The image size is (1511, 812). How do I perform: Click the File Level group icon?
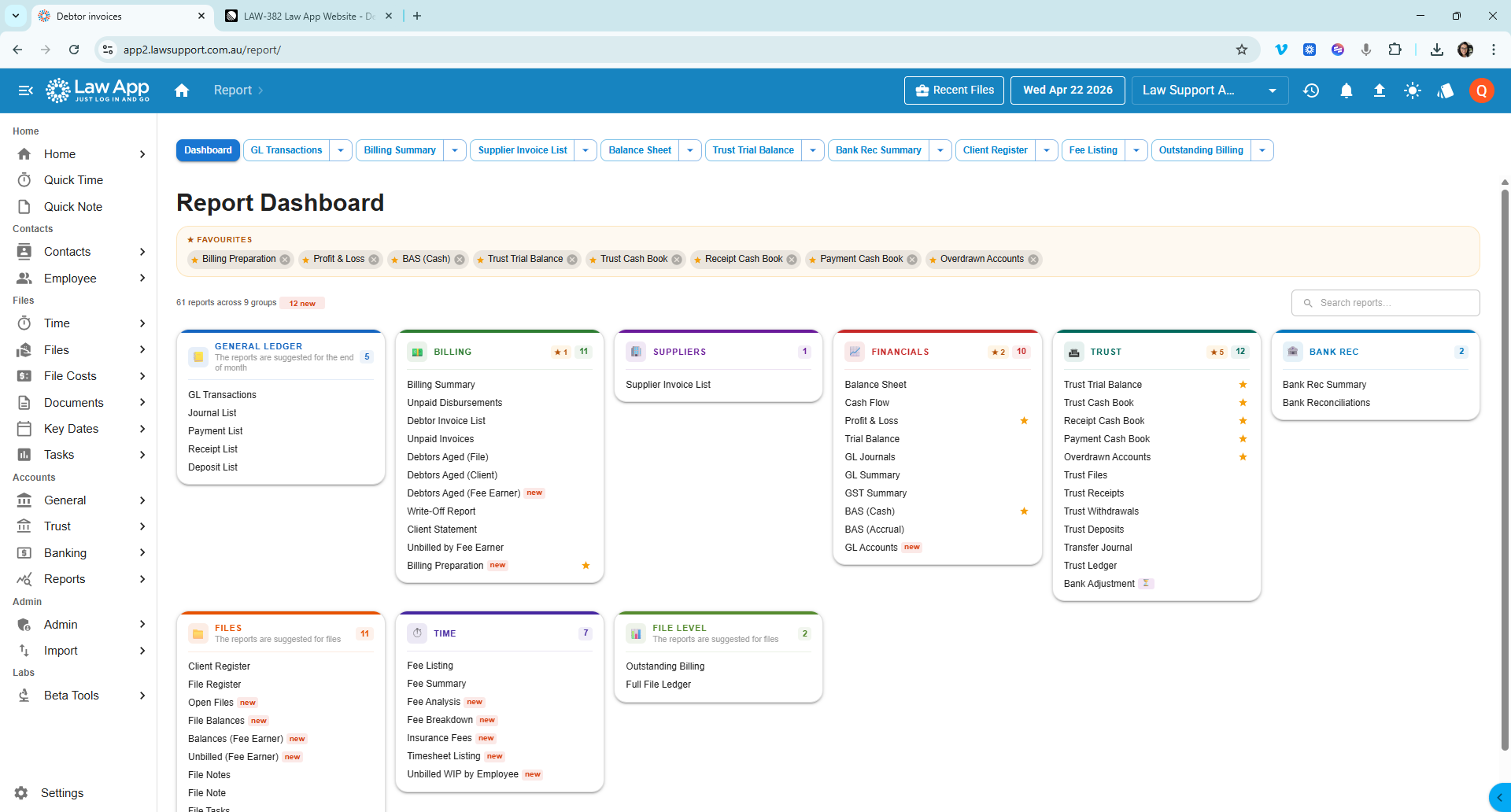636,633
